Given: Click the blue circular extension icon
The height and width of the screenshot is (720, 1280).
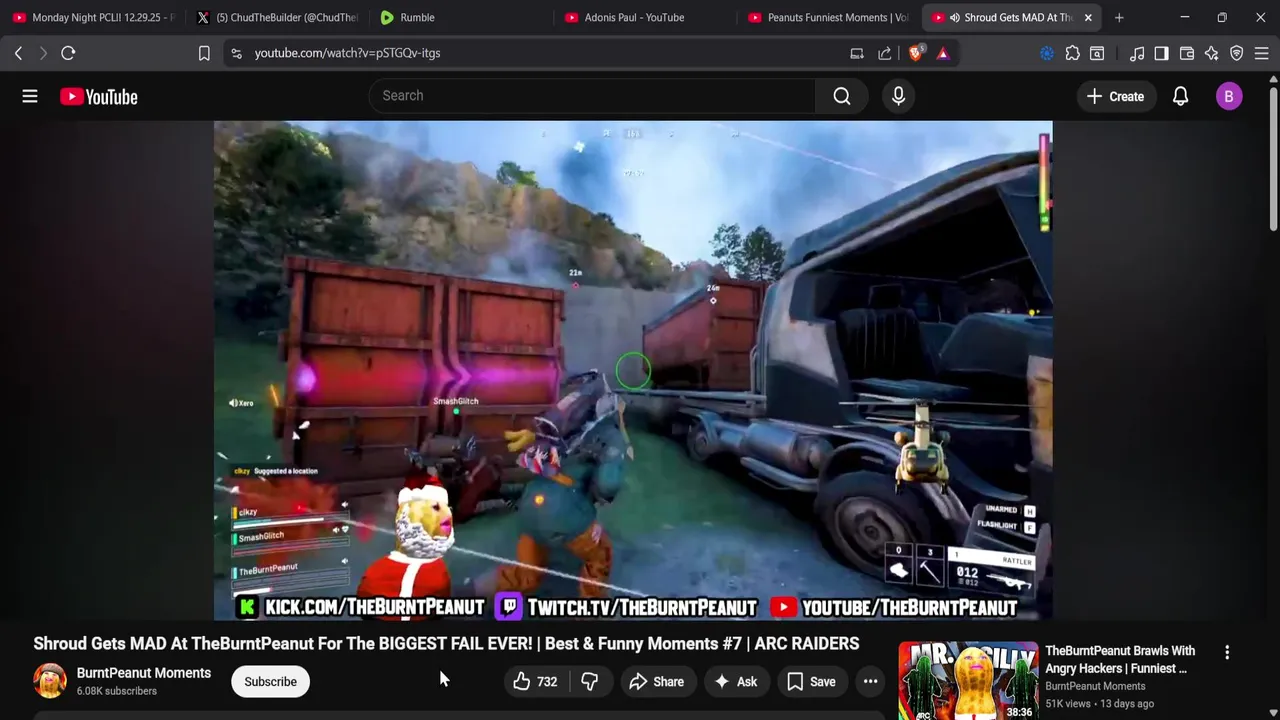Looking at the screenshot, I should pos(1047,53).
